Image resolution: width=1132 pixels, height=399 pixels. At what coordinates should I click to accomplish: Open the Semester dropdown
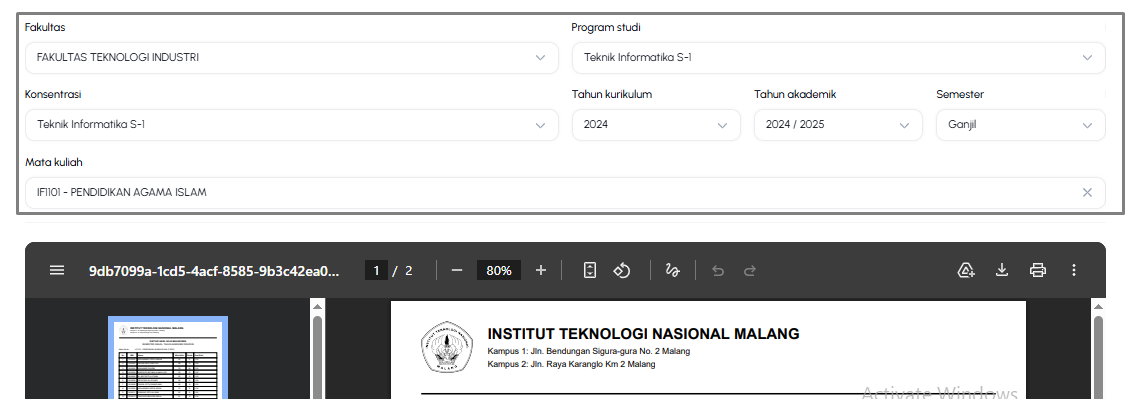(1021, 125)
